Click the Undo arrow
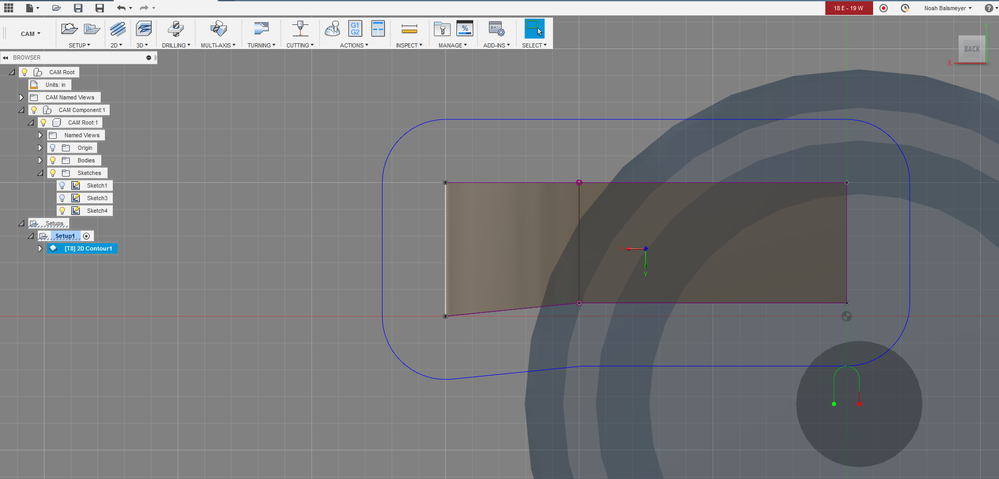 coord(122,8)
